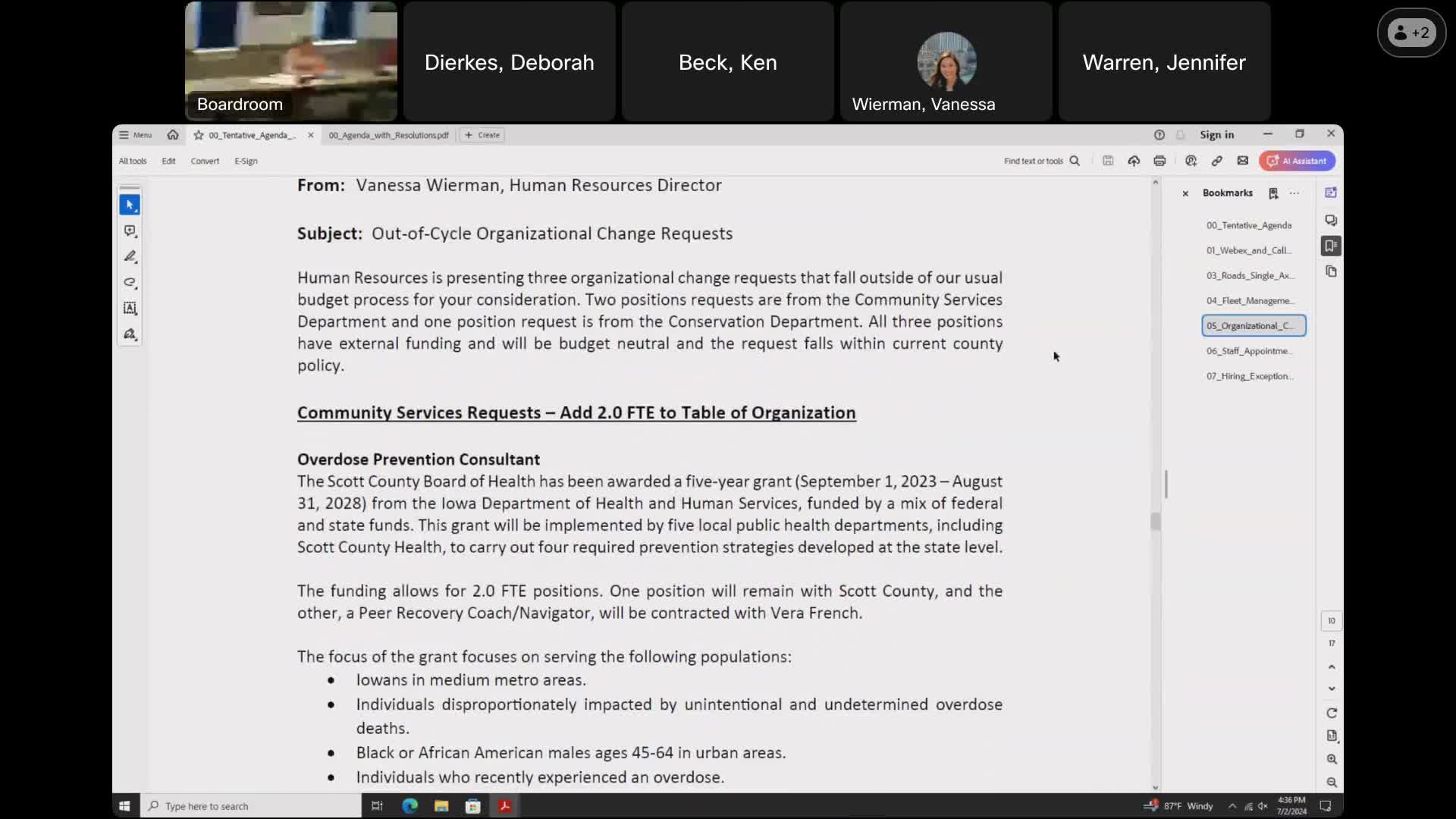Click the share link icon

(x=1216, y=161)
